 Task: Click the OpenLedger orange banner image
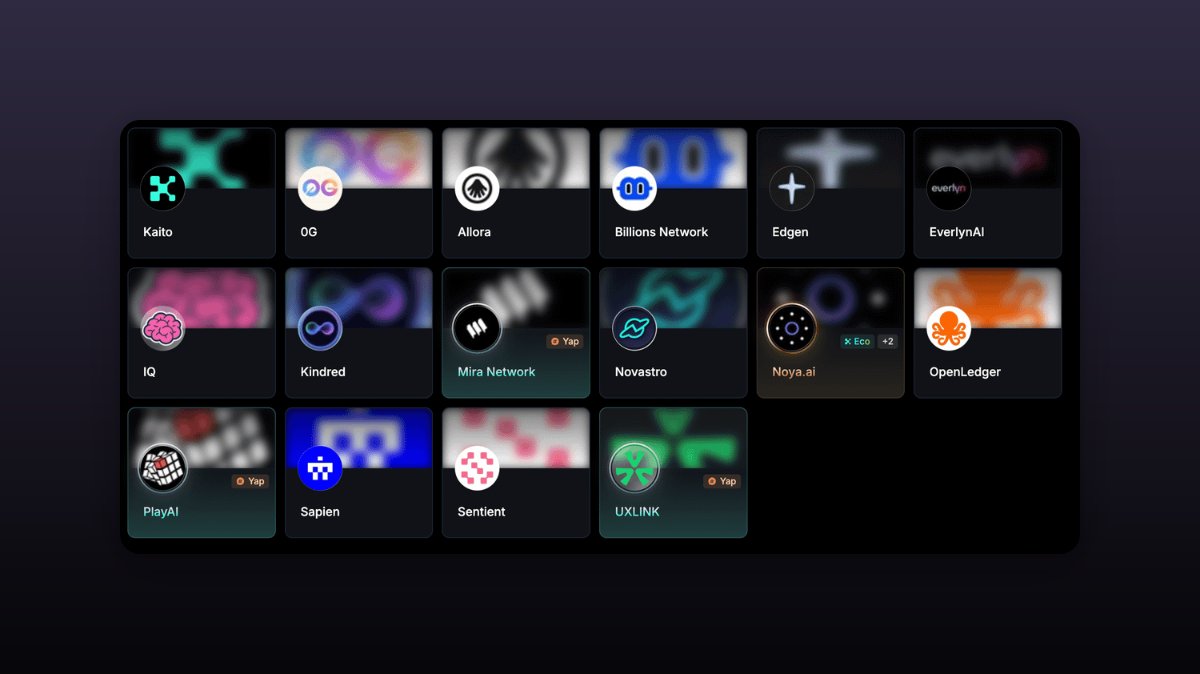[x=987, y=298]
